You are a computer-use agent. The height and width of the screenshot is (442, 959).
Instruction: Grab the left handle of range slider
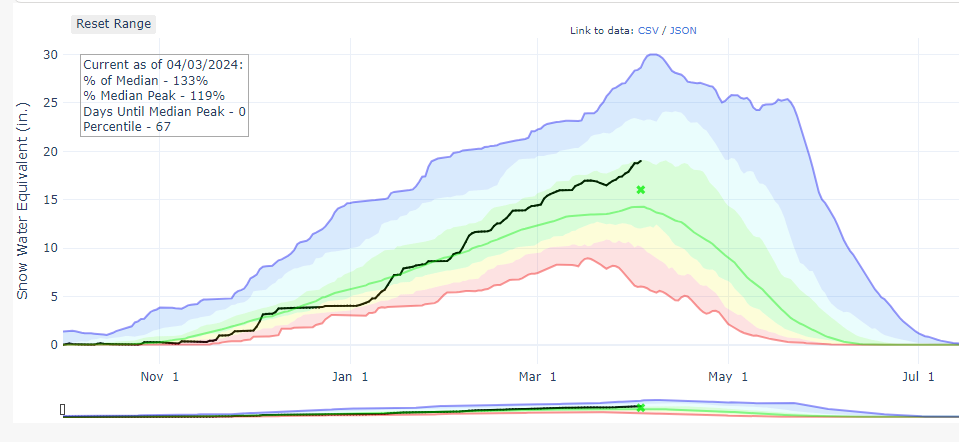click(63, 409)
